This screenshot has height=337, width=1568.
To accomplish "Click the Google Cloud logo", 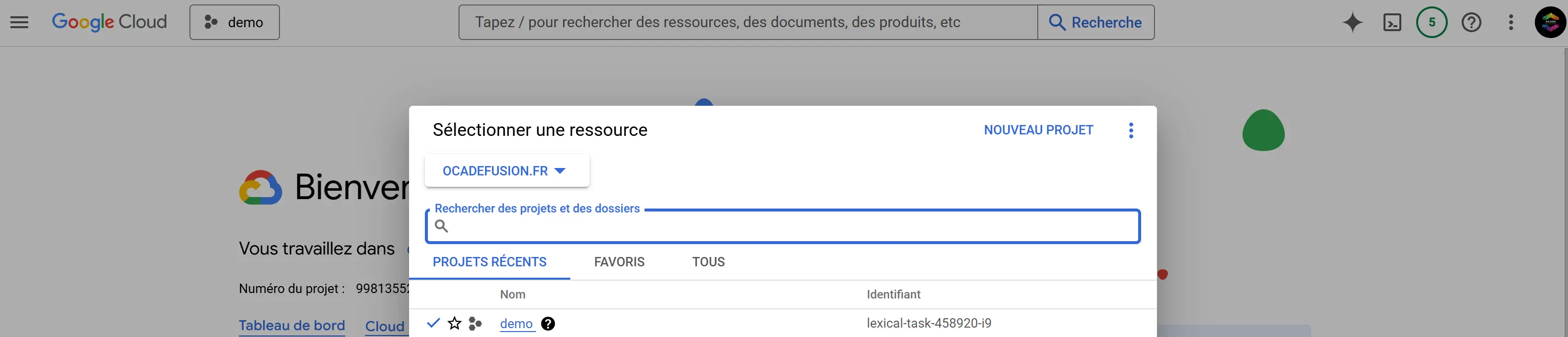I will 110,22.
